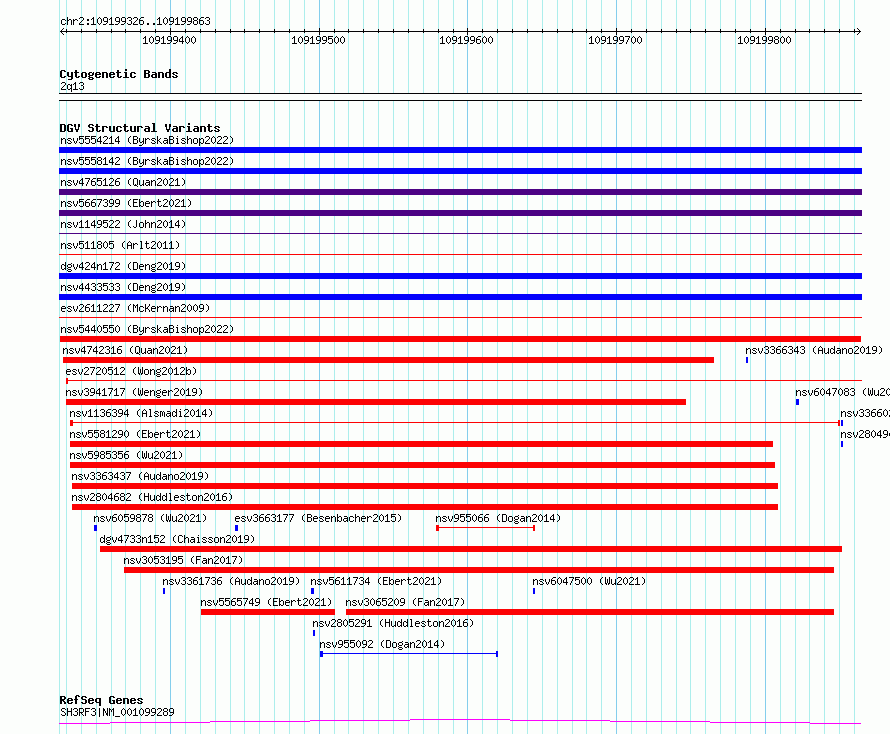Screen dimensions: 890x734
Task: Click the SH3RF3|NM_001099289 gene label
Action: pos(117,712)
